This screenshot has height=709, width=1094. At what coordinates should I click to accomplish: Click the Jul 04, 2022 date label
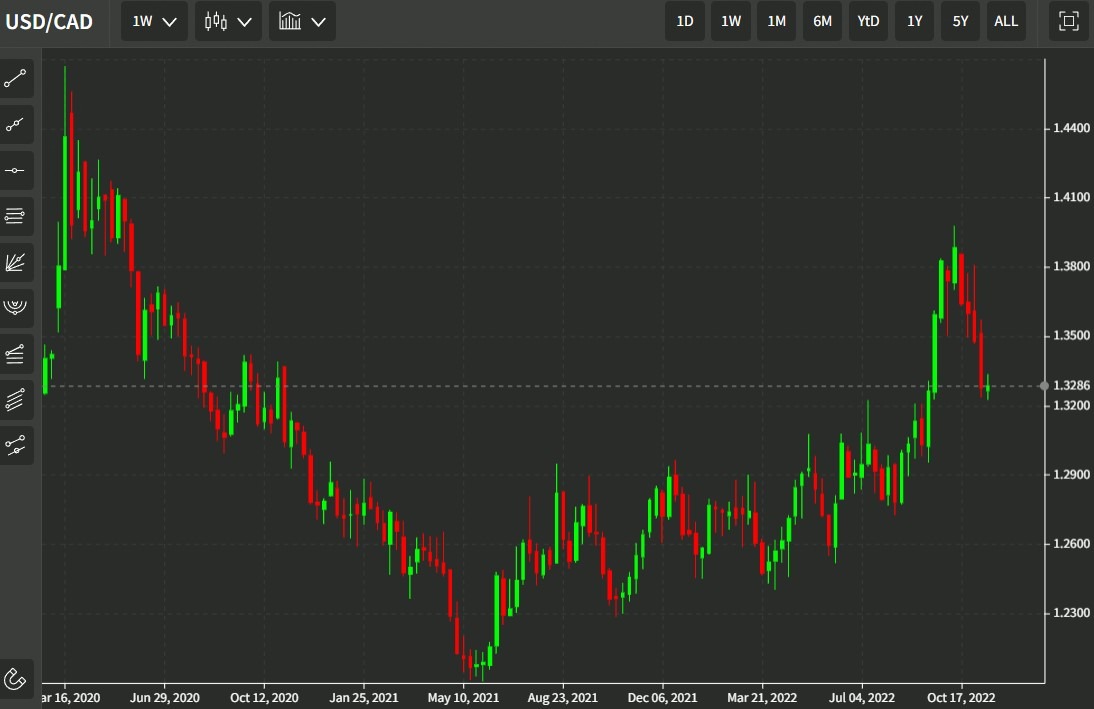pos(862,698)
